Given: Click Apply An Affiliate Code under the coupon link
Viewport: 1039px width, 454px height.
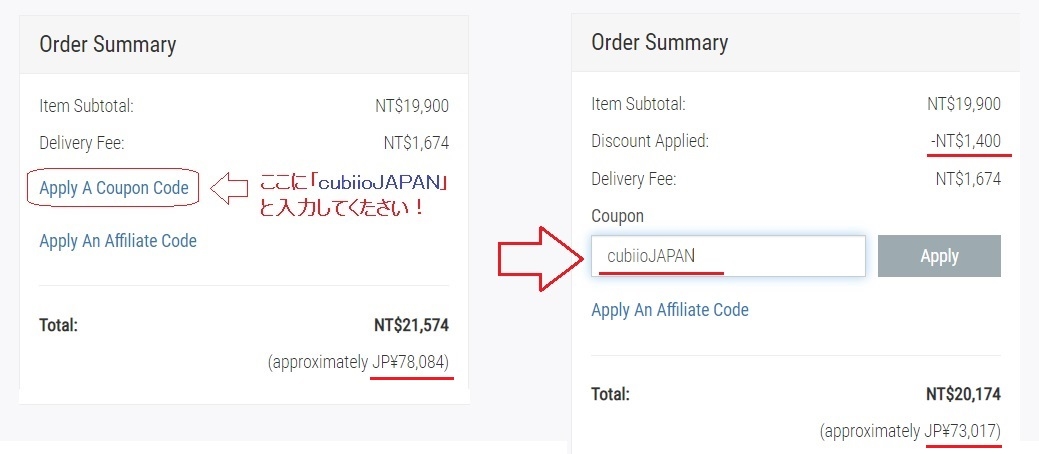Looking at the screenshot, I should click(x=118, y=241).
